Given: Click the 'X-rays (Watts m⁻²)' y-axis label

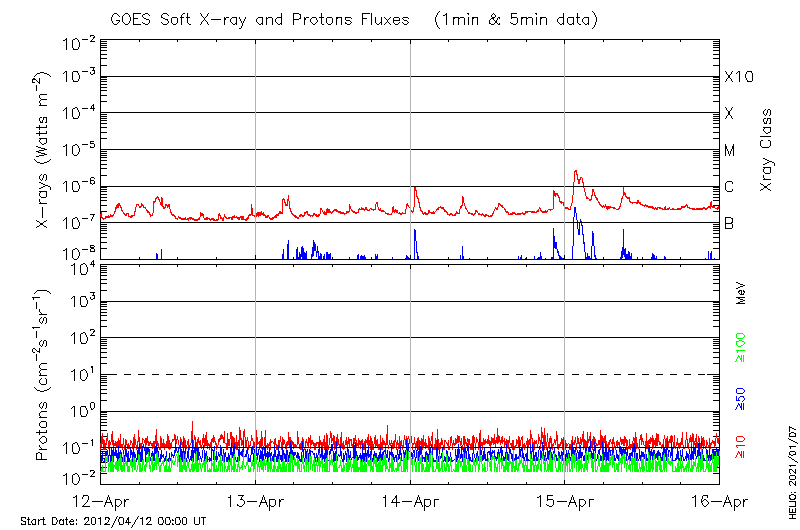Looking at the screenshot, I should pos(43,148).
